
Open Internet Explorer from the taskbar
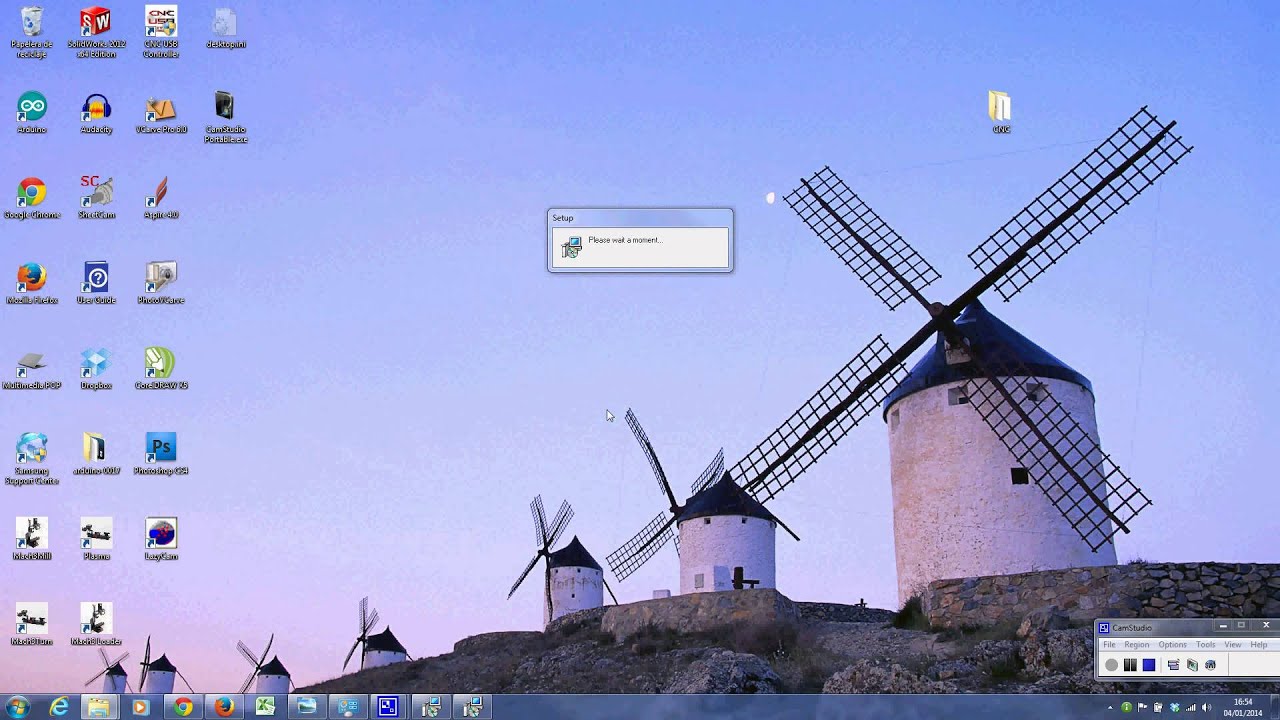tap(59, 707)
